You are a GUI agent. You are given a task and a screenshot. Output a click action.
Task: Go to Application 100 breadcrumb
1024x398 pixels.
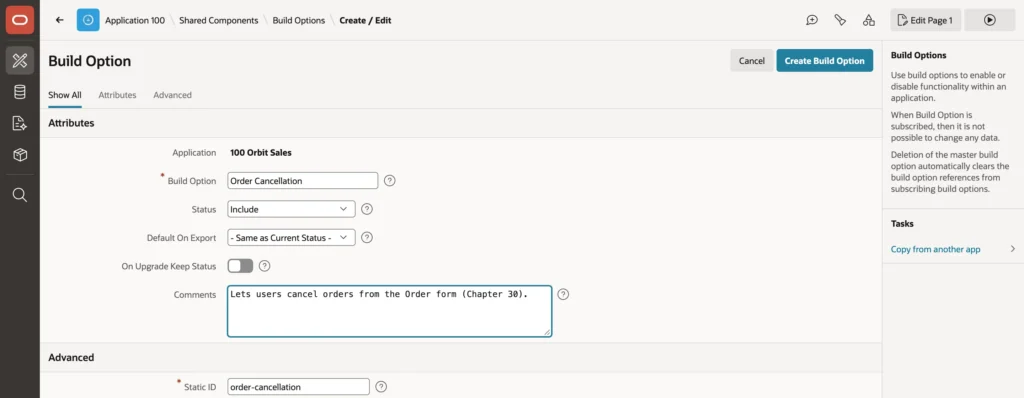(x=135, y=20)
